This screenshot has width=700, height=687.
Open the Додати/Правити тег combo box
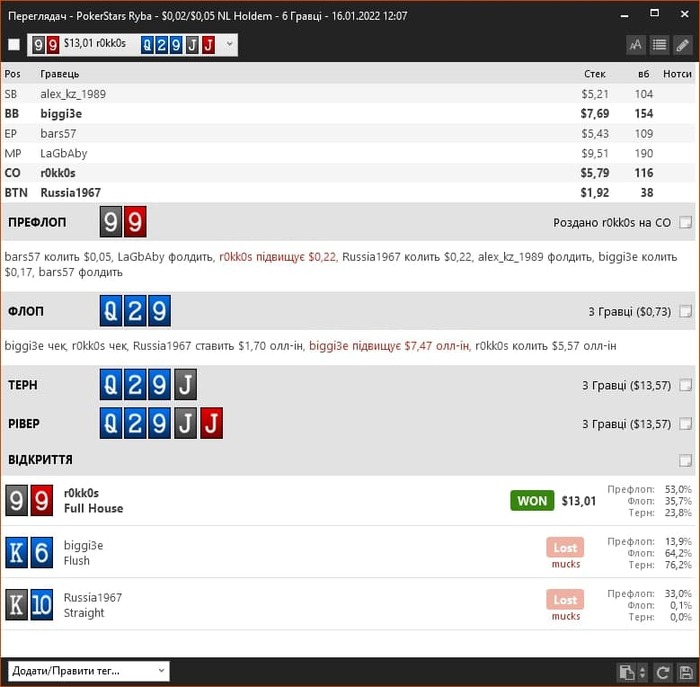tap(88, 671)
